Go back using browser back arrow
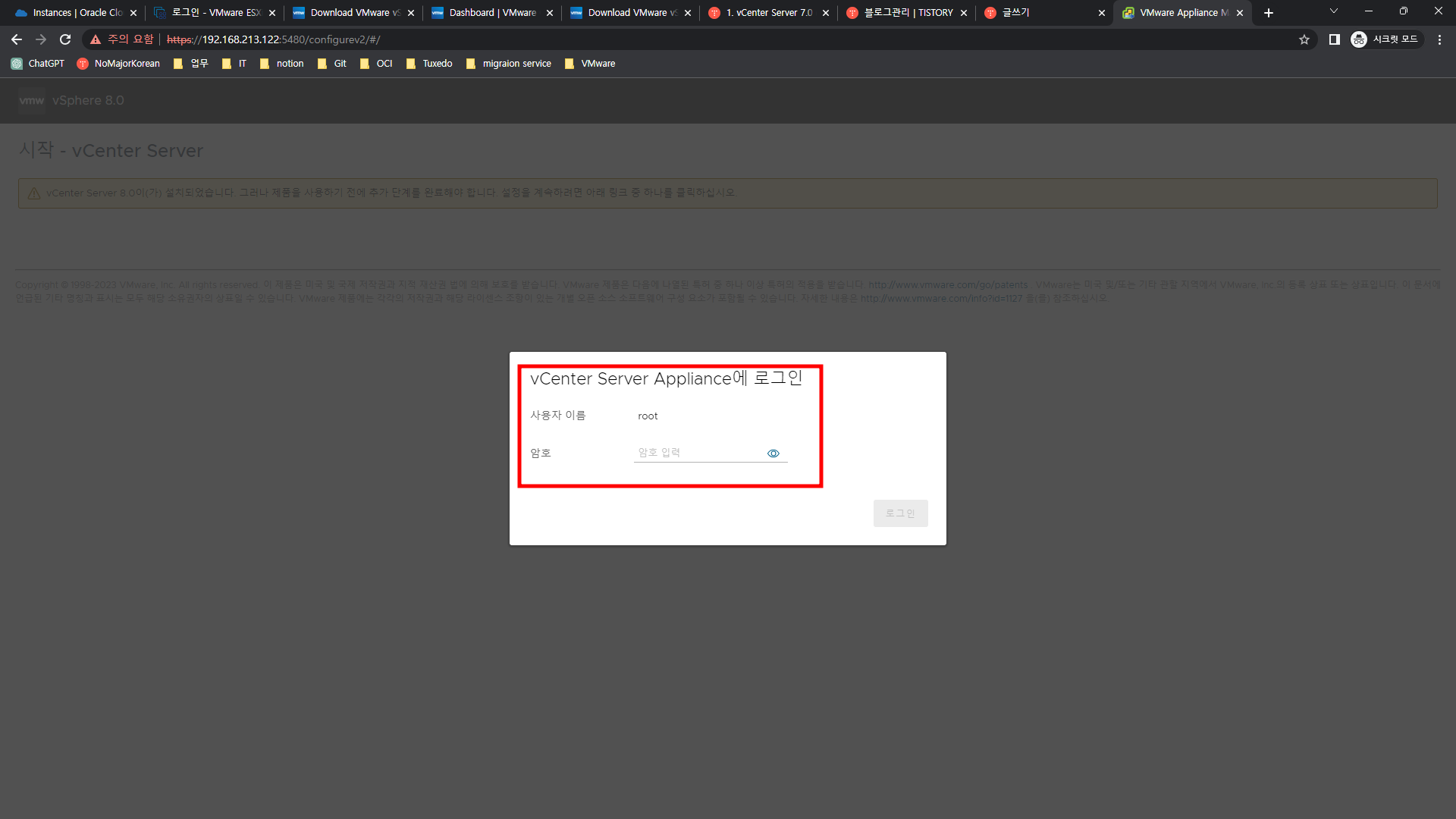The height and width of the screenshot is (819, 1456). click(17, 39)
